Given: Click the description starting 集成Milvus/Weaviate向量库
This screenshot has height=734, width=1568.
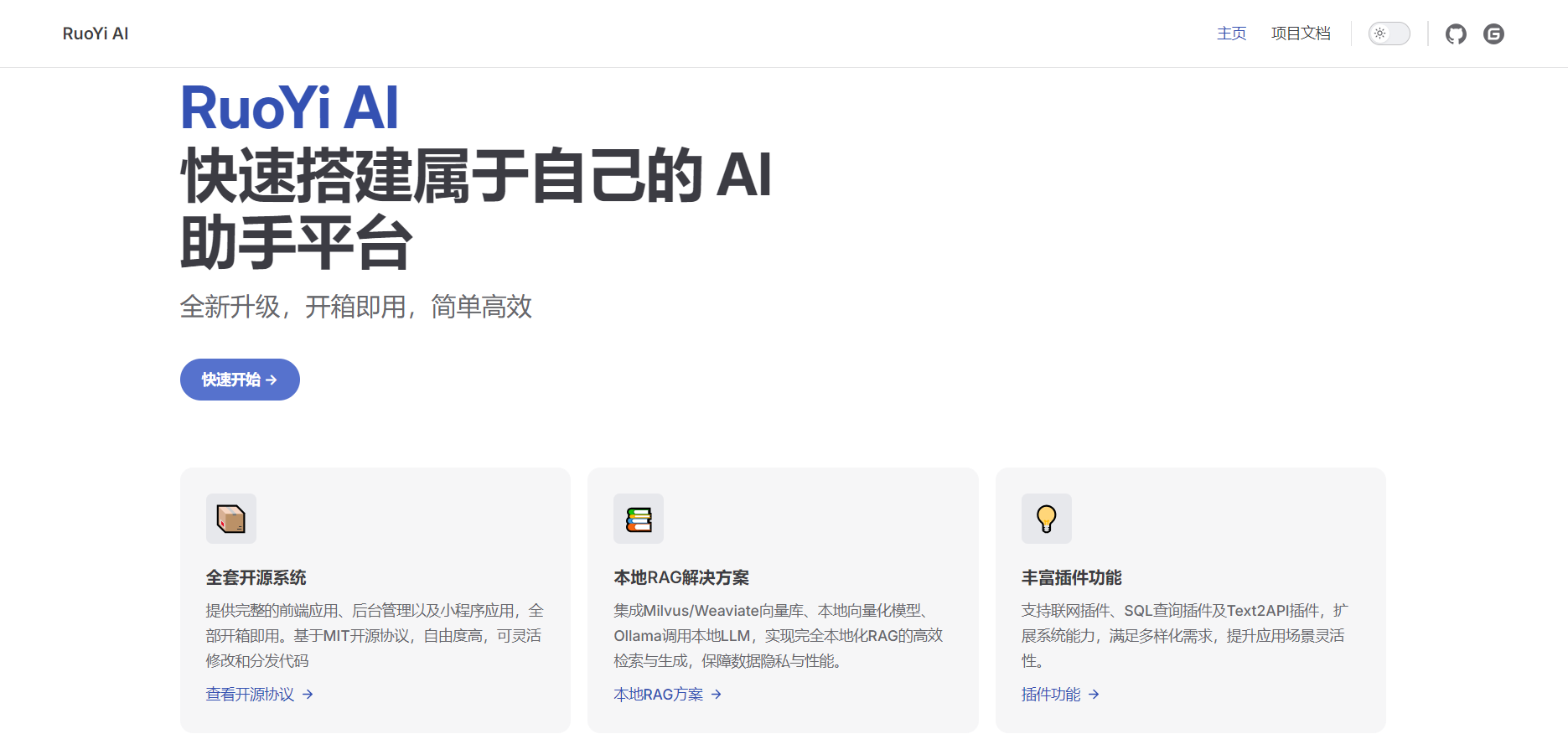Looking at the screenshot, I should (779, 635).
